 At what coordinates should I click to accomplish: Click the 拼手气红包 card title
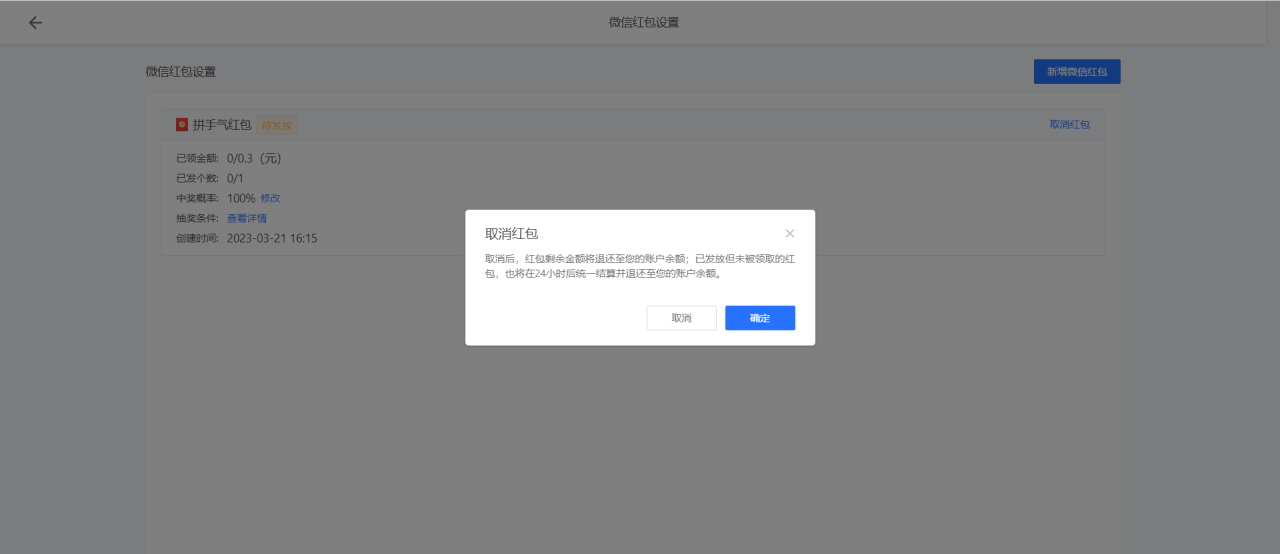(222, 125)
